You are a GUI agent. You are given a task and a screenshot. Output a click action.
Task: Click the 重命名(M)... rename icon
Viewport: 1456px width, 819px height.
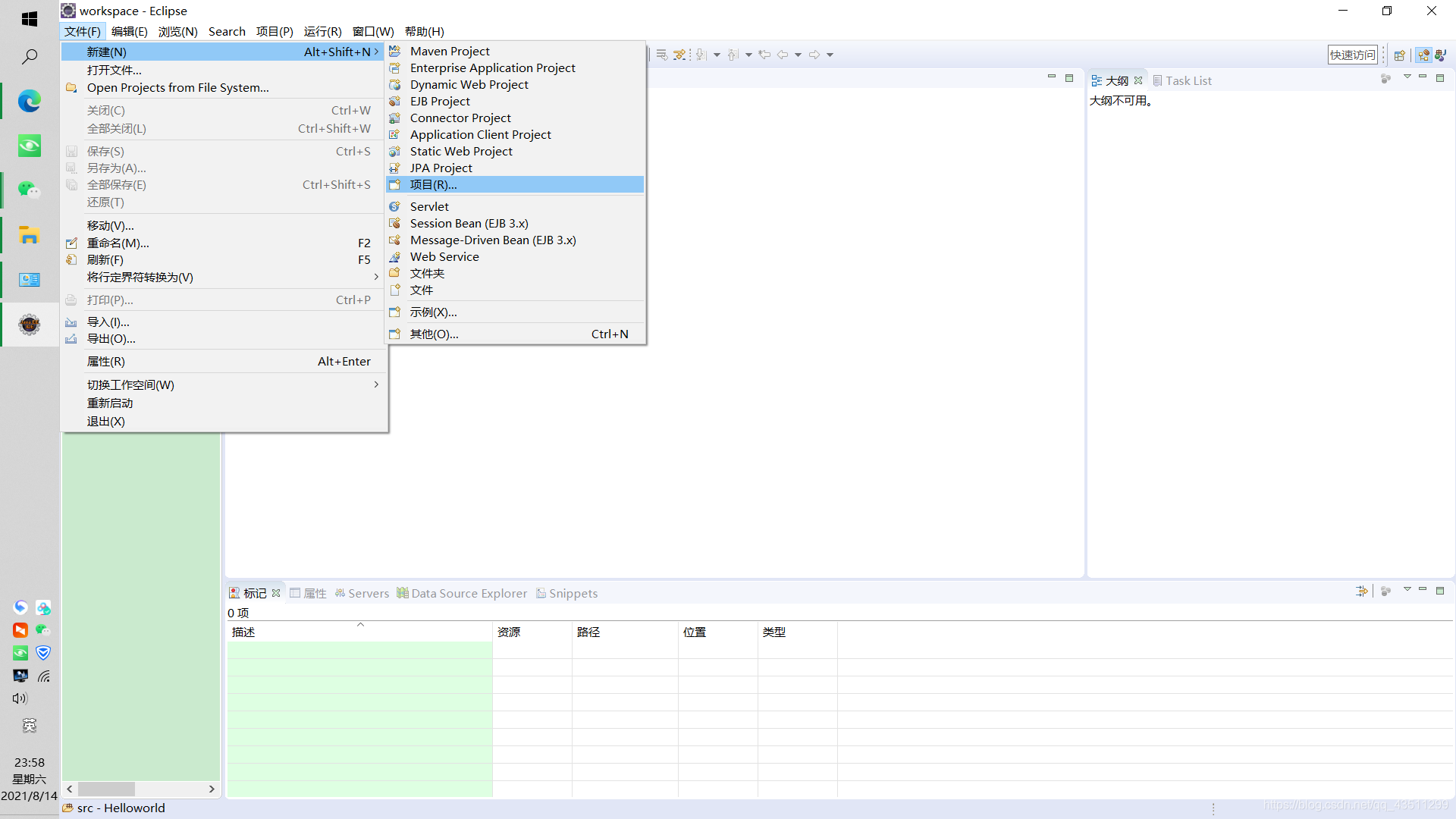[71, 243]
